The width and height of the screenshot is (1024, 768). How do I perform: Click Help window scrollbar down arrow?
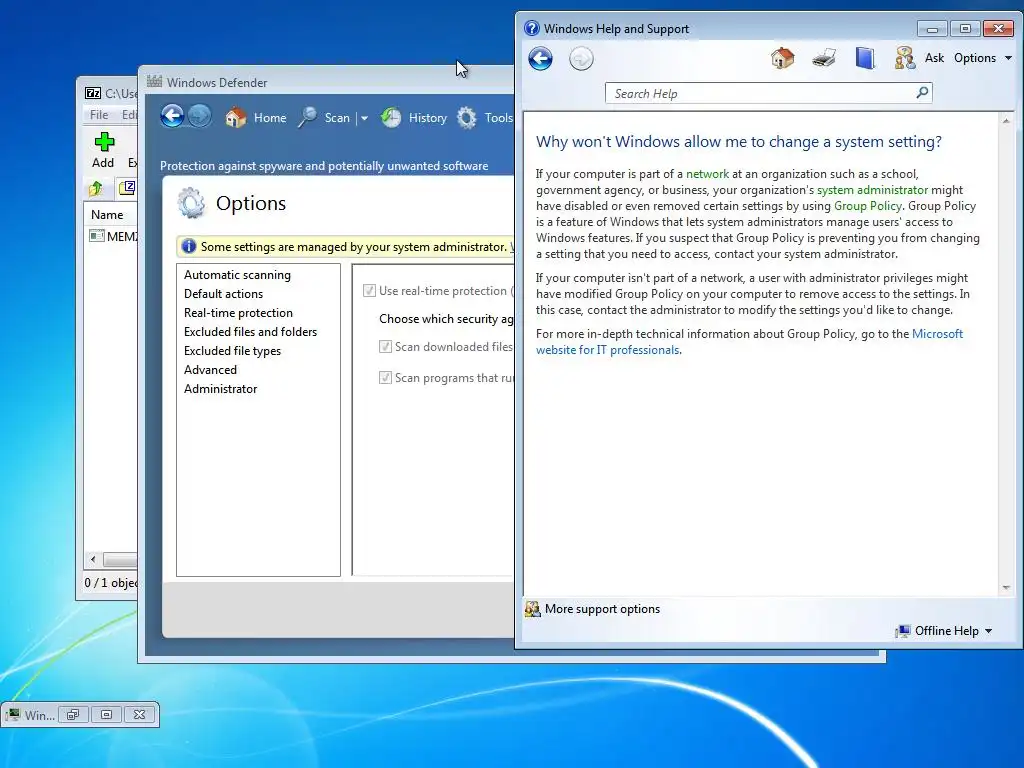click(x=1006, y=588)
